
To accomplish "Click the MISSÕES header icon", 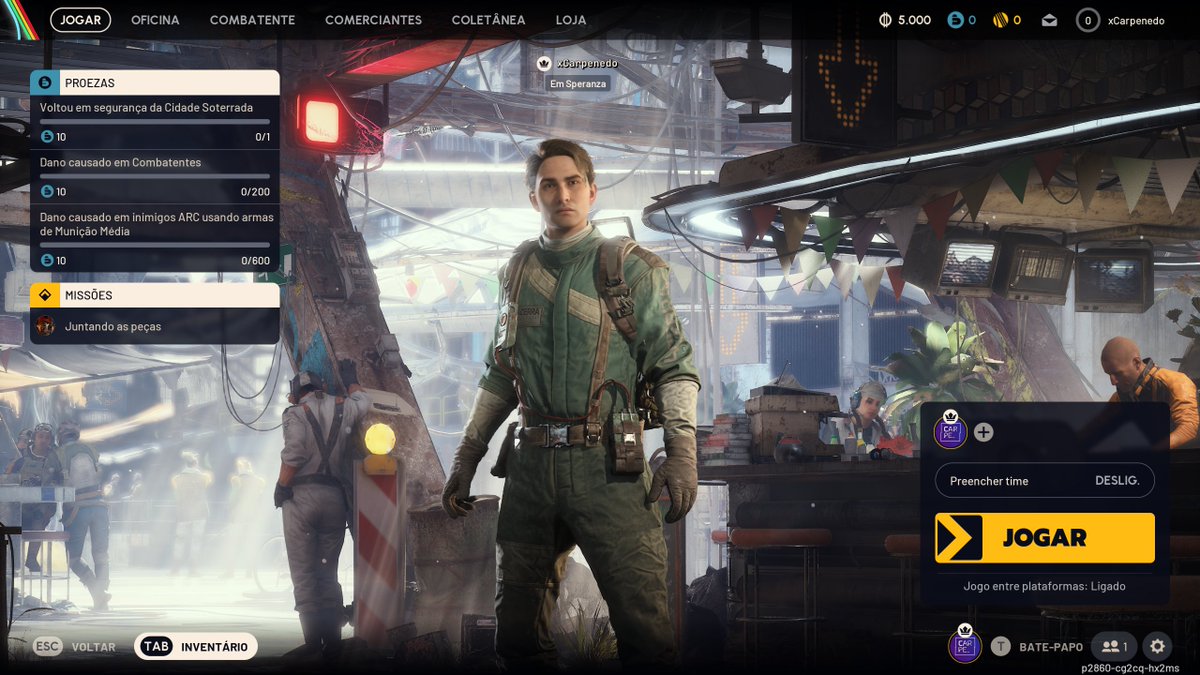I will point(43,295).
